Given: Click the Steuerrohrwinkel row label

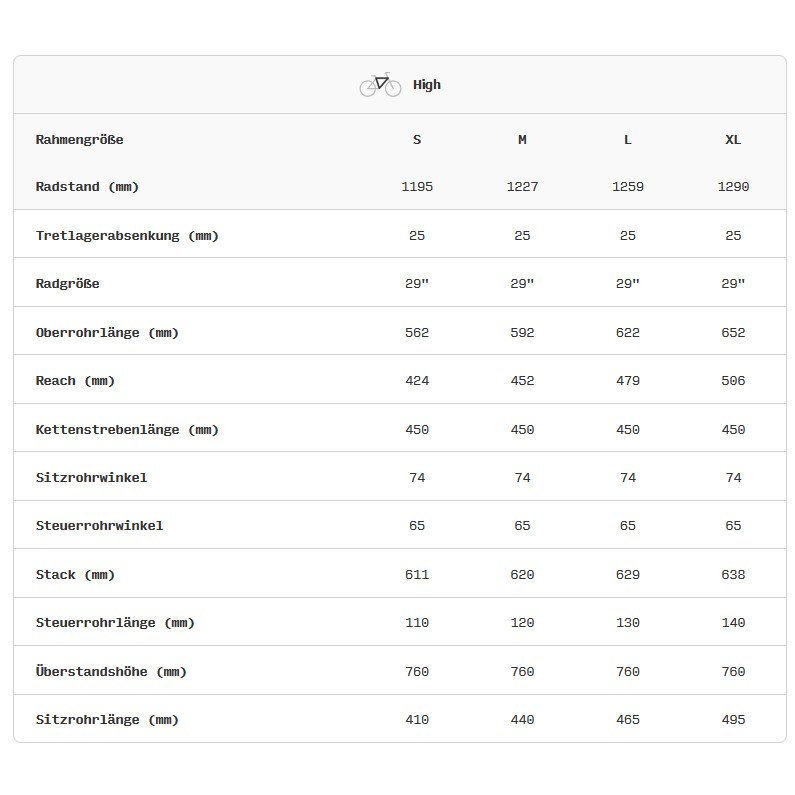Looking at the screenshot, I should tap(99, 526).
